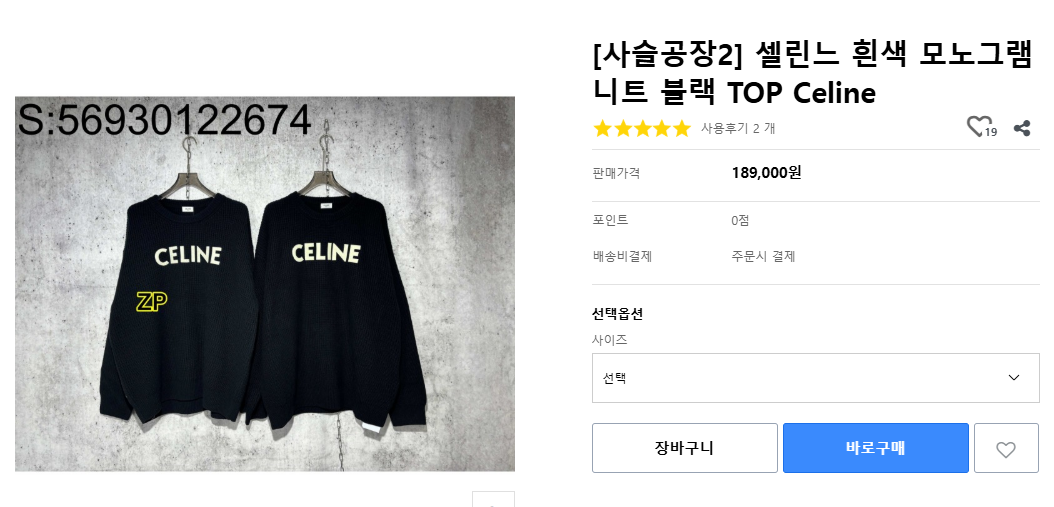1054x507 pixels.
Task: Click the third yellow rating star
Action: 642,128
